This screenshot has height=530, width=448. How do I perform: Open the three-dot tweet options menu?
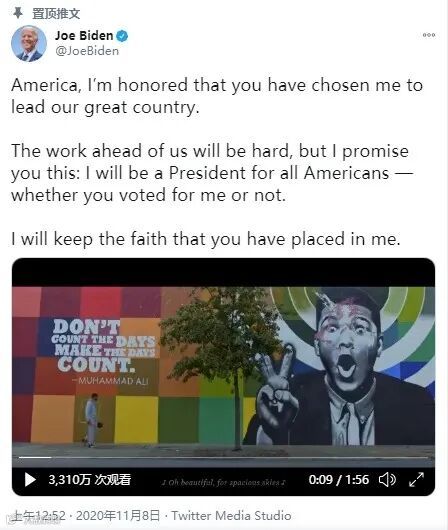coord(429,35)
